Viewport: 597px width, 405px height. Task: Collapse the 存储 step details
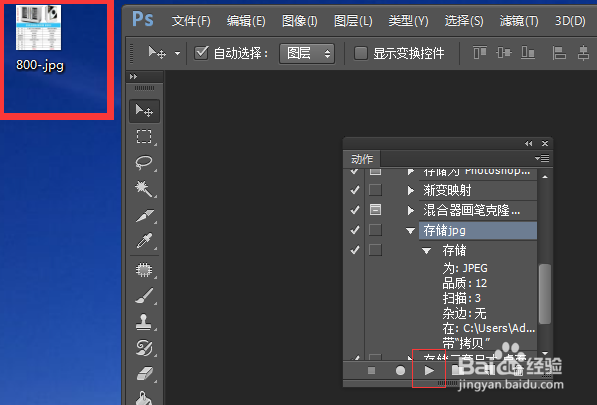[426, 251]
